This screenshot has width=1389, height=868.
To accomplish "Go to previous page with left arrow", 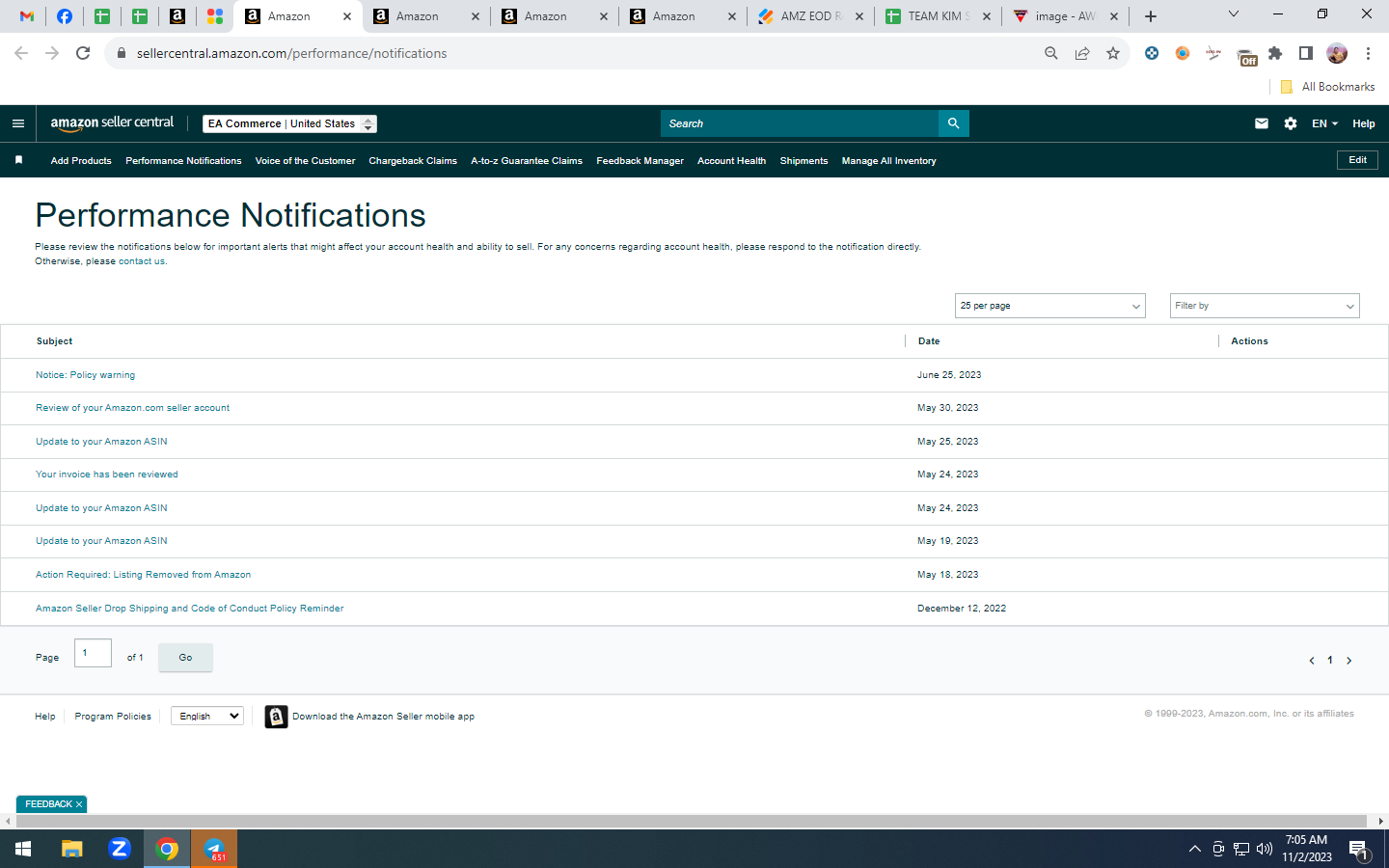I will (1312, 661).
